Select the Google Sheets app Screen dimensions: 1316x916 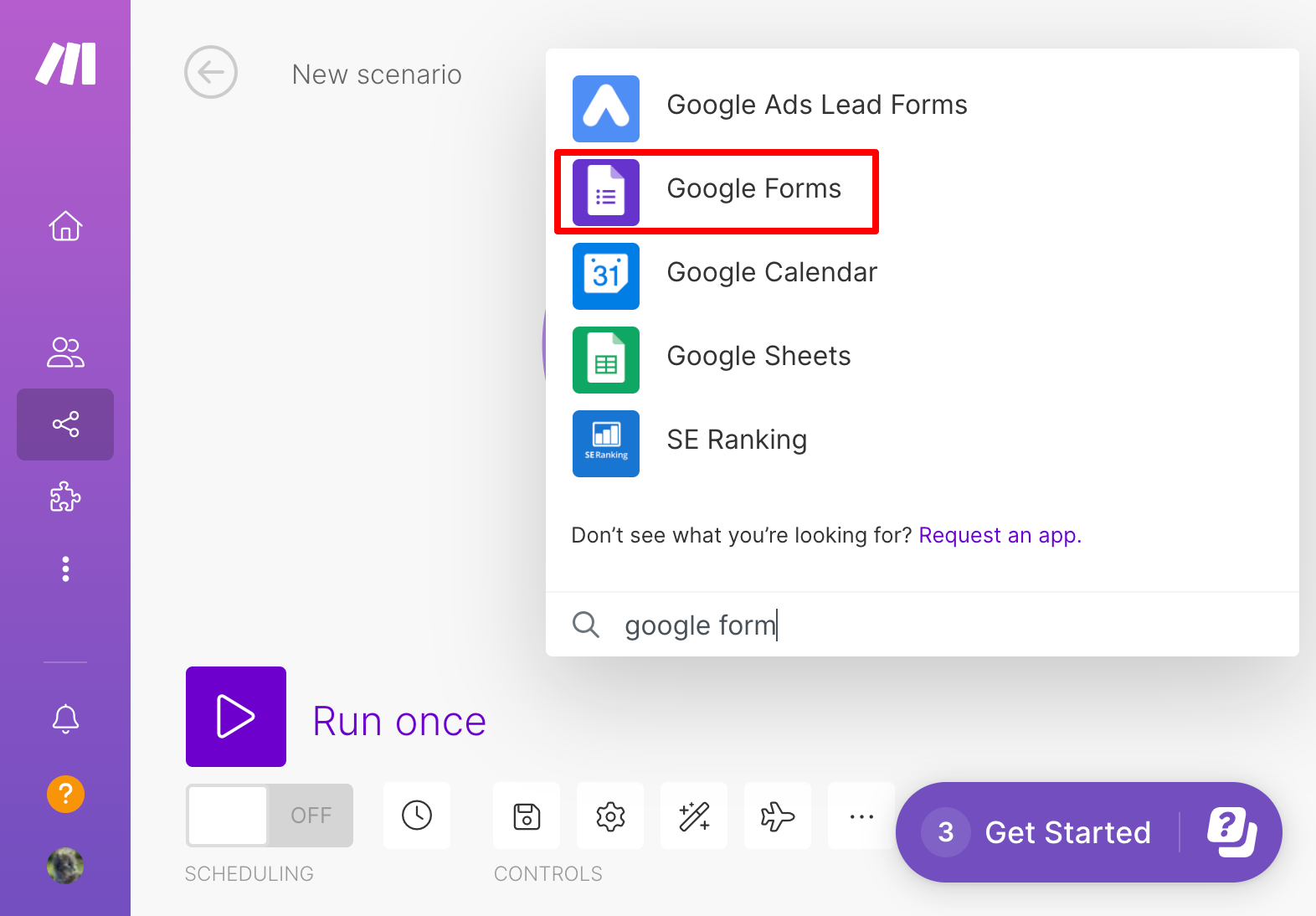(x=923, y=359)
